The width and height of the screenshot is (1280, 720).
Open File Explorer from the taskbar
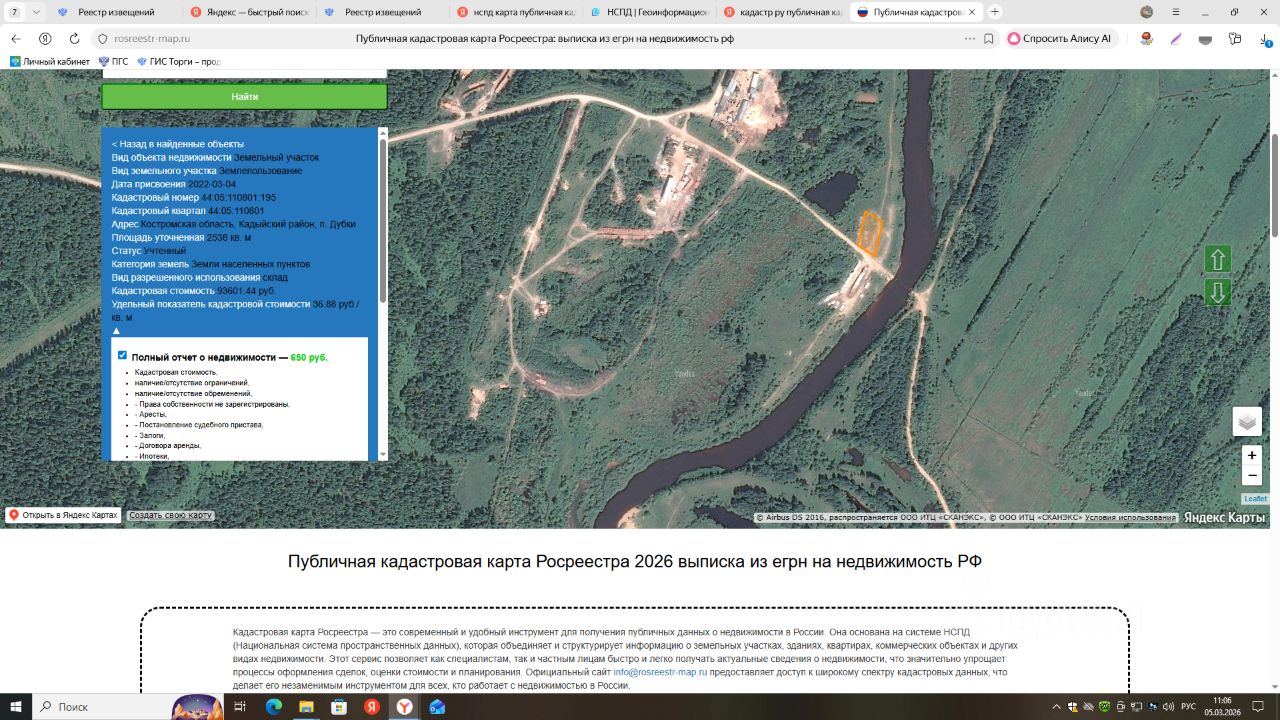point(306,706)
